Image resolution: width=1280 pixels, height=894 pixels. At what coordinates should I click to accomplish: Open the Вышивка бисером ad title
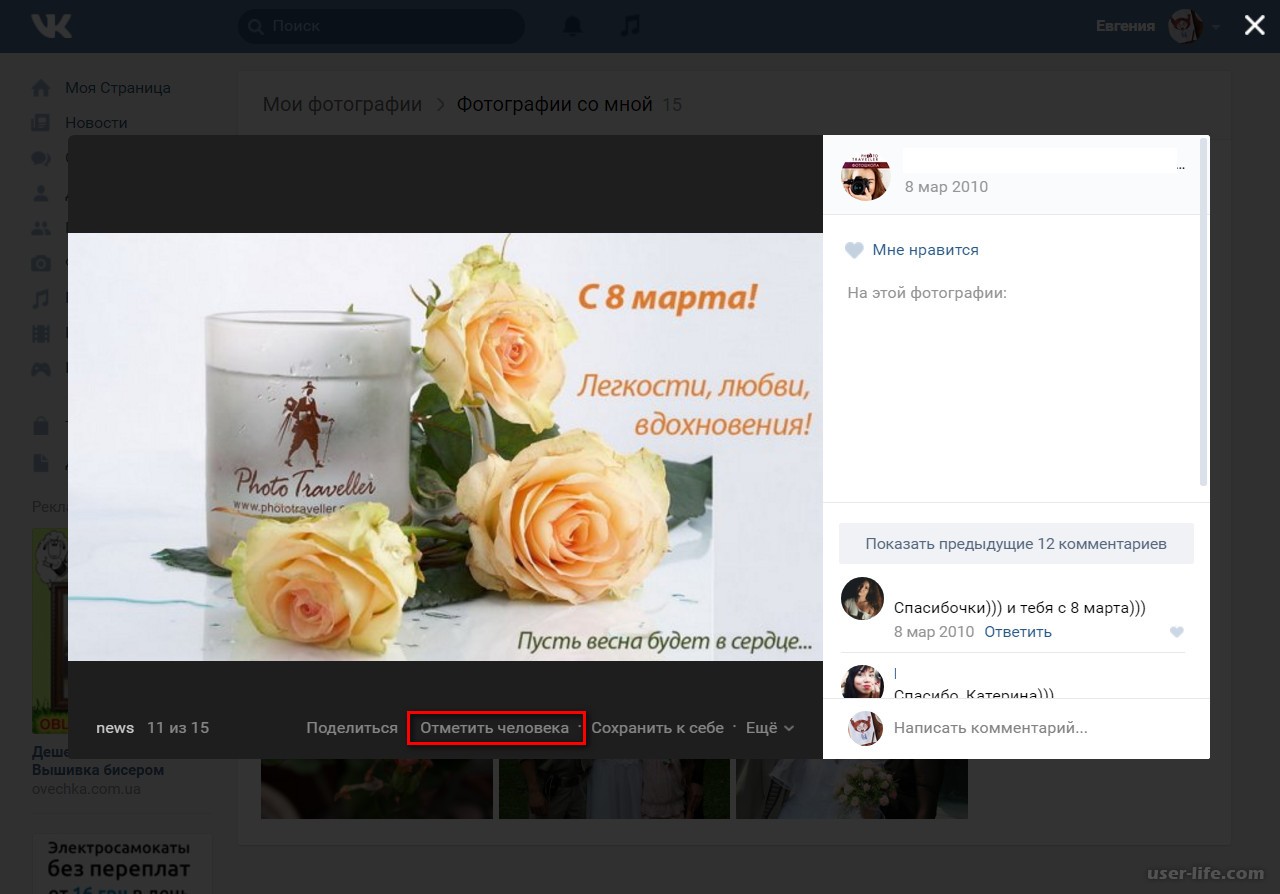click(98, 770)
